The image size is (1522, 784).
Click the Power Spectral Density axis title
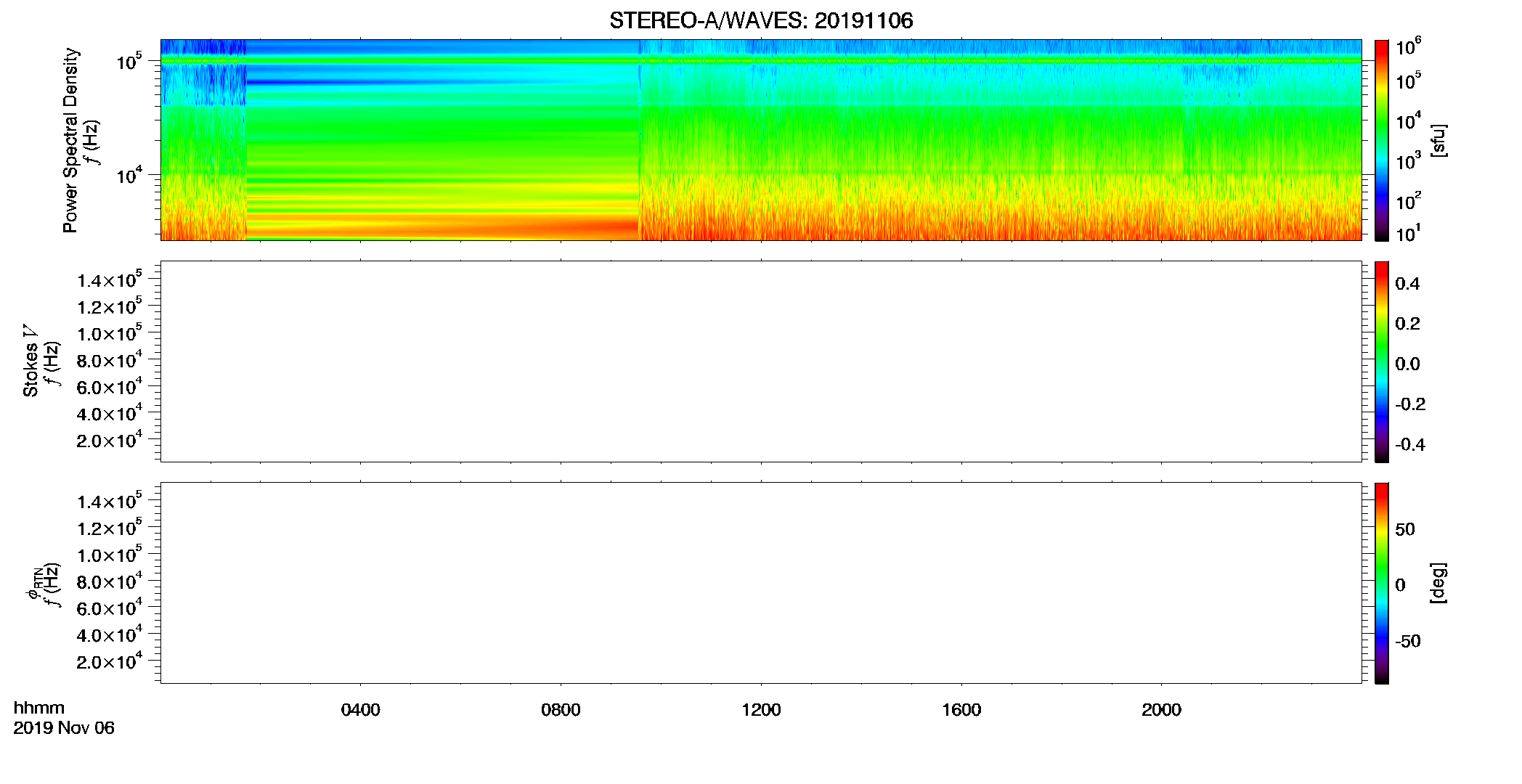pyautogui.click(x=70, y=140)
